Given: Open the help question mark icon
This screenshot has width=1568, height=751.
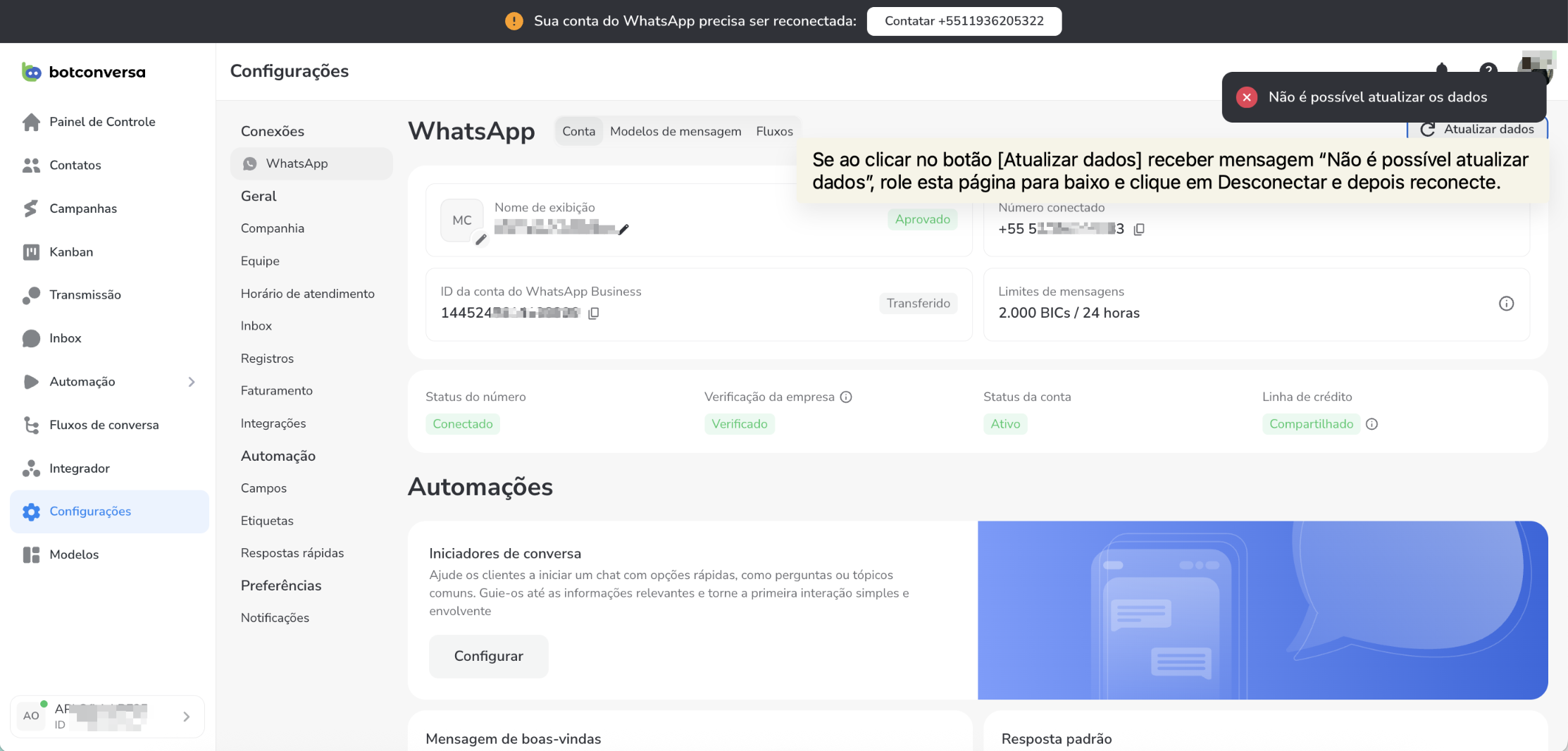Looking at the screenshot, I should click(1488, 70).
